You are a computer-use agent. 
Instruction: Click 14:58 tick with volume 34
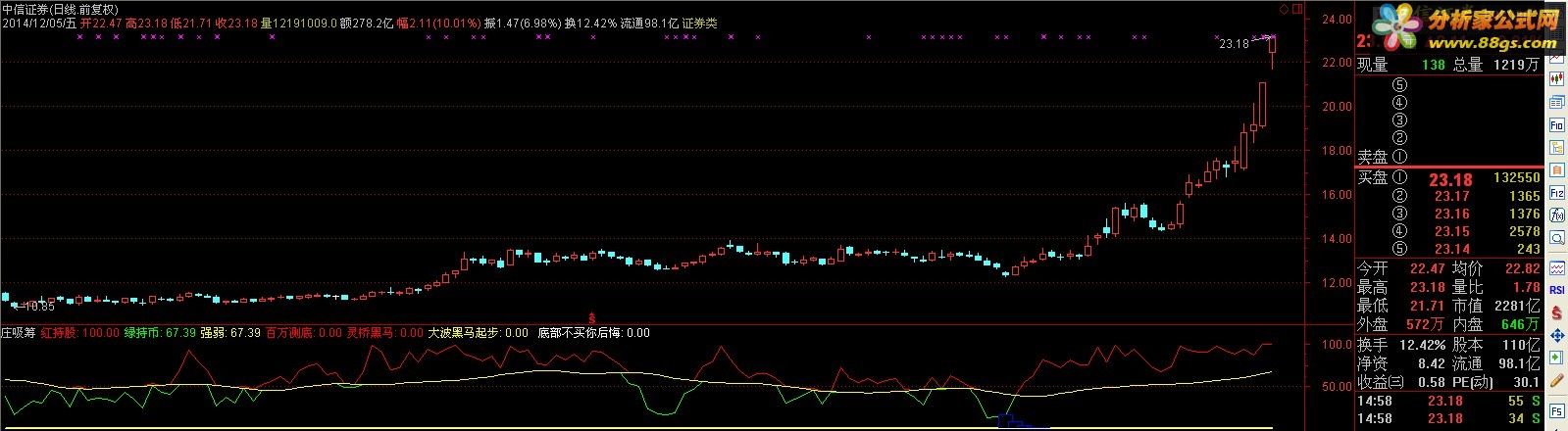click(x=1449, y=419)
